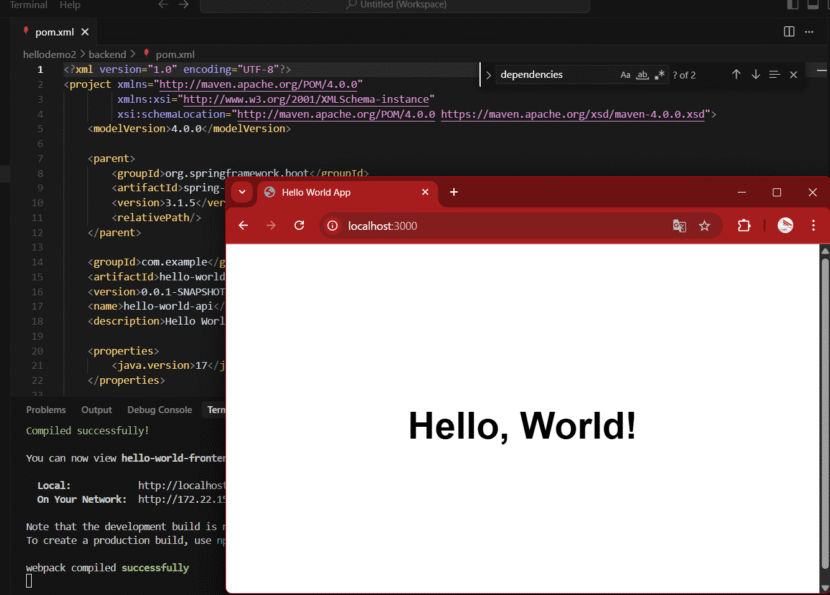
Task: Switch to the Debug Console panel tab
Action: pos(159,410)
